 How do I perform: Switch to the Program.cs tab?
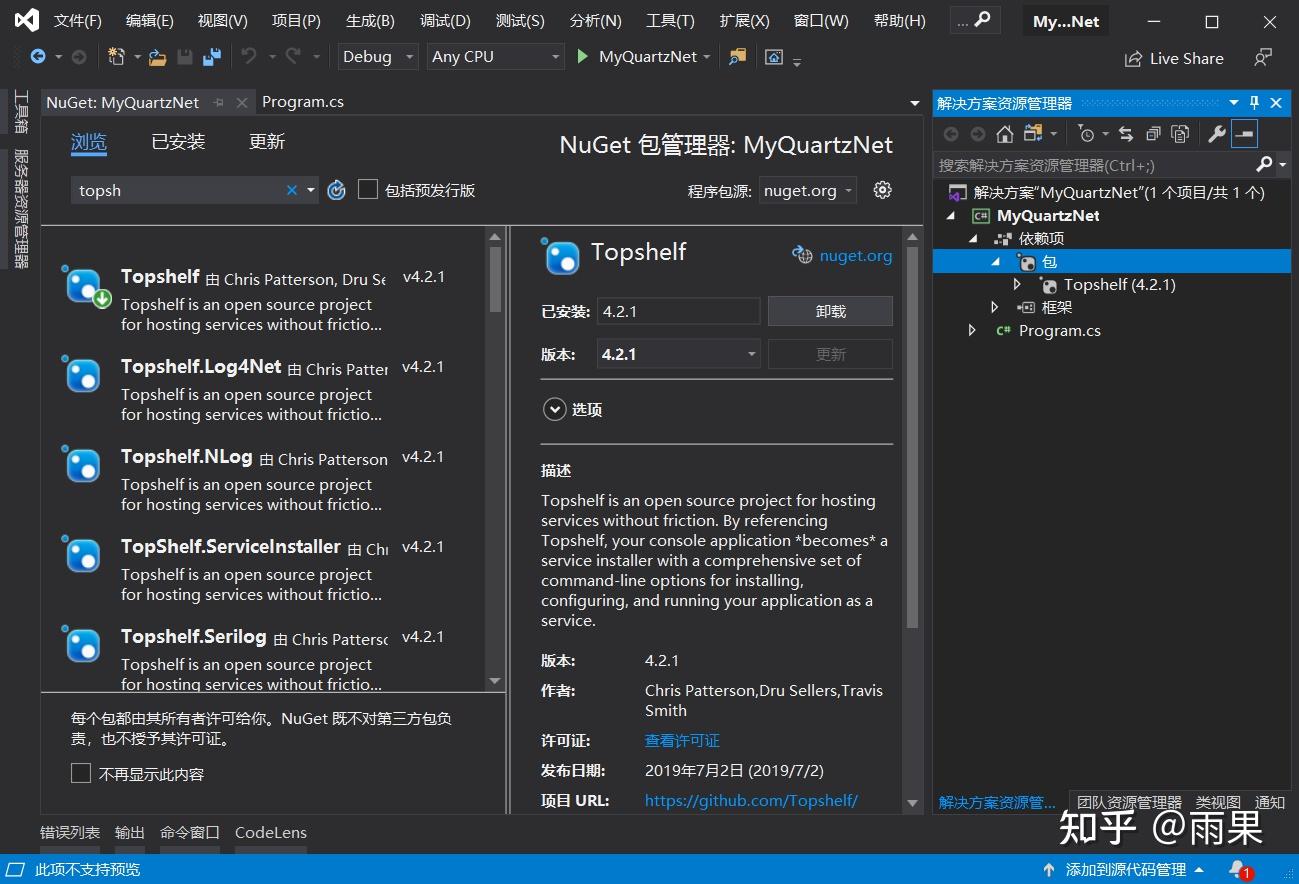pos(303,102)
